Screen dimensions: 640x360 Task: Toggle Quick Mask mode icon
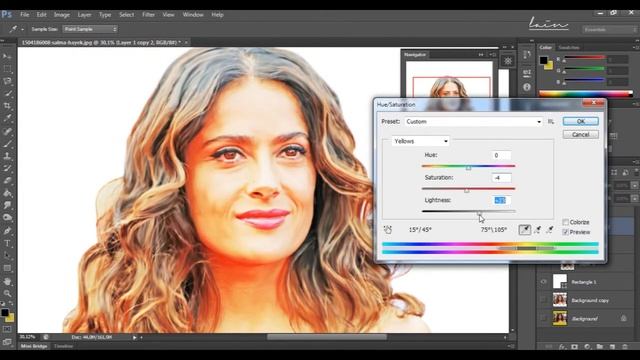(x=7, y=329)
